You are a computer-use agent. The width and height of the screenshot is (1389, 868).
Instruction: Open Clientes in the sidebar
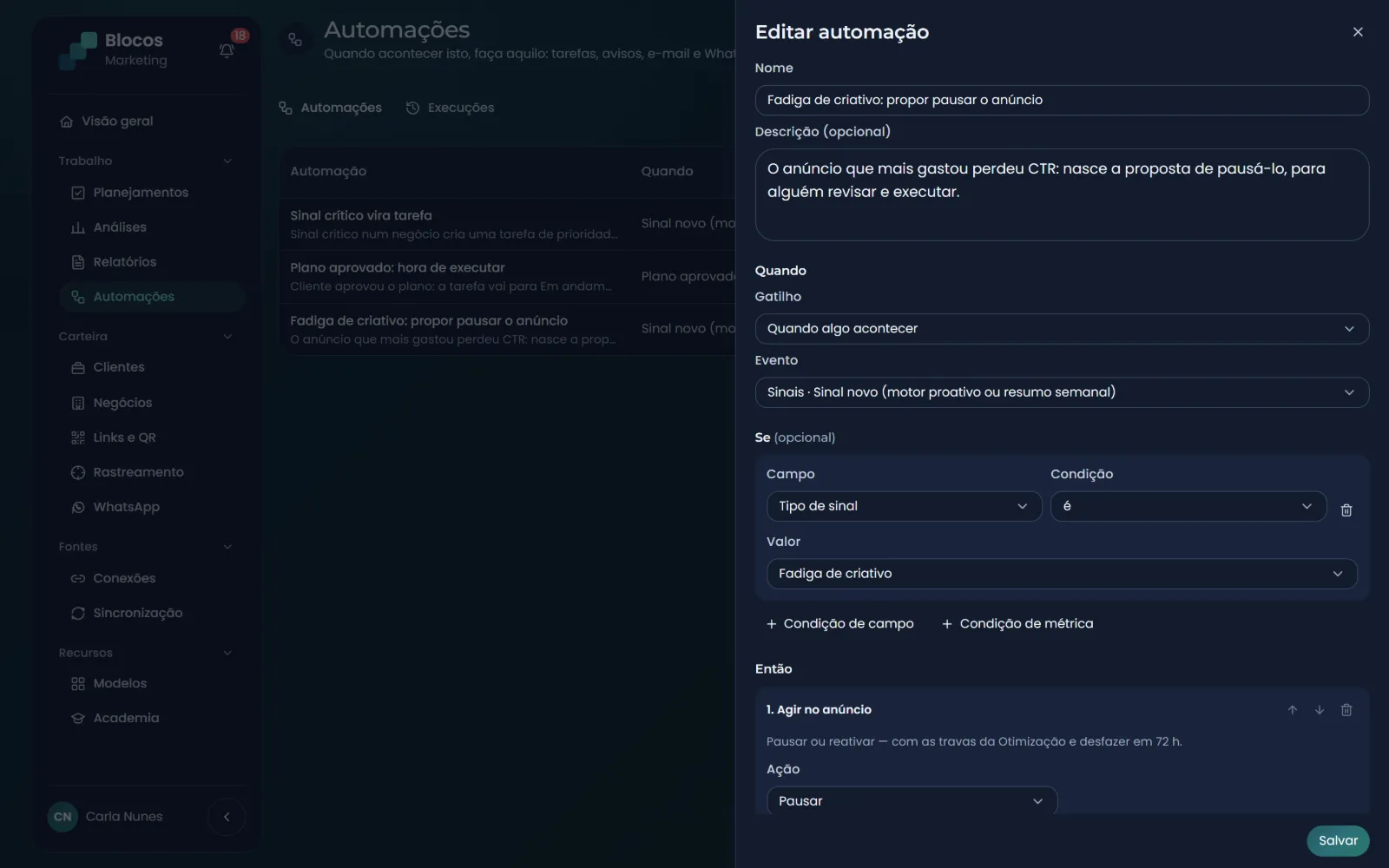coord(153,367)
